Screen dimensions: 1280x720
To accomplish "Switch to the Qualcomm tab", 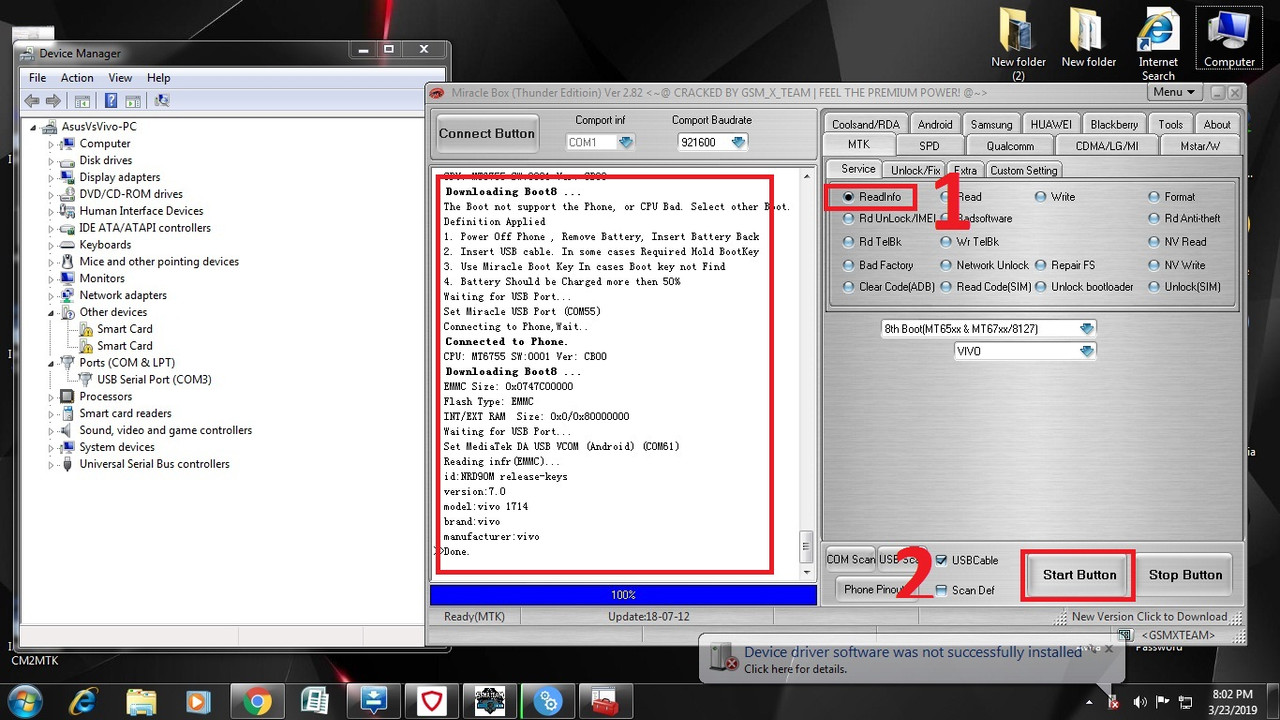I will (1010, 146).
